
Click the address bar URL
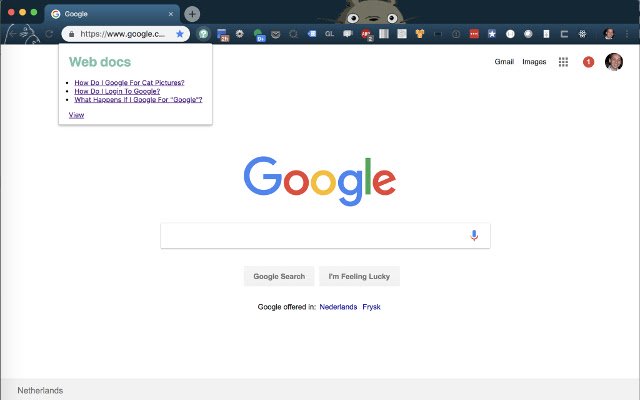[x=122, y=34]
